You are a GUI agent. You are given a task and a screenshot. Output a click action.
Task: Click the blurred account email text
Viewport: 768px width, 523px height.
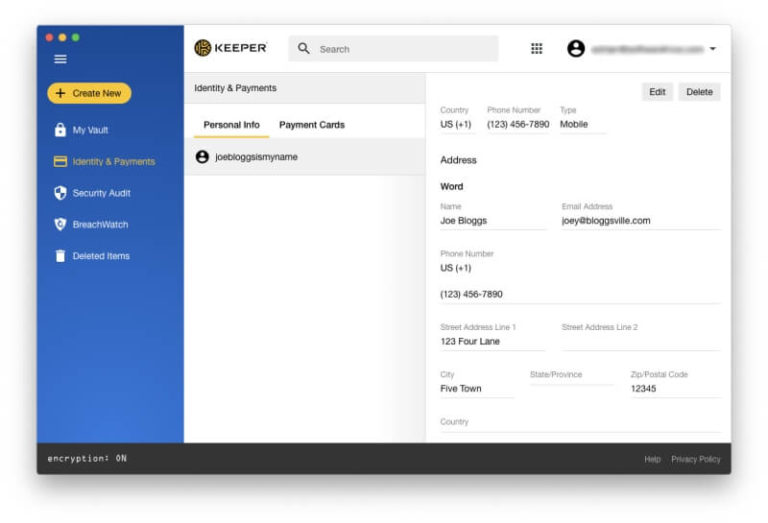tap(648, 49)
